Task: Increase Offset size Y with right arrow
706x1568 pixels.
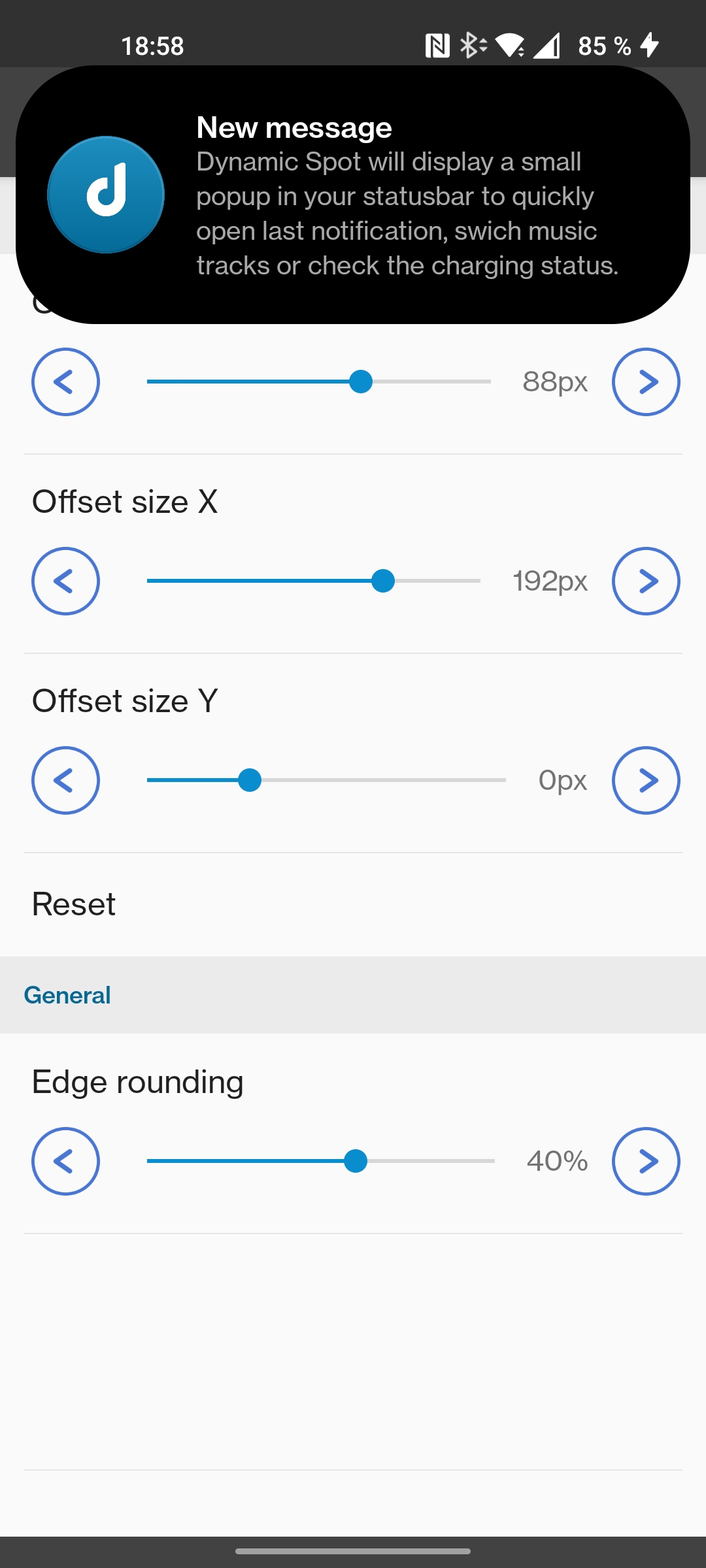Action: click(x=646, y=780)
